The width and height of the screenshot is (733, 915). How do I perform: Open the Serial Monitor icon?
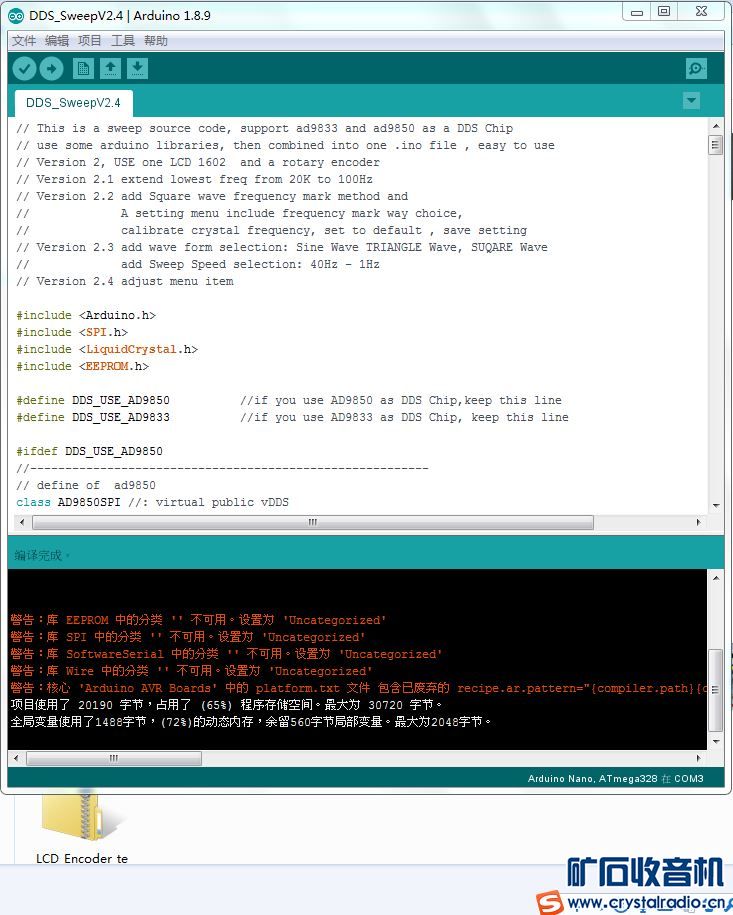[696, 68]
